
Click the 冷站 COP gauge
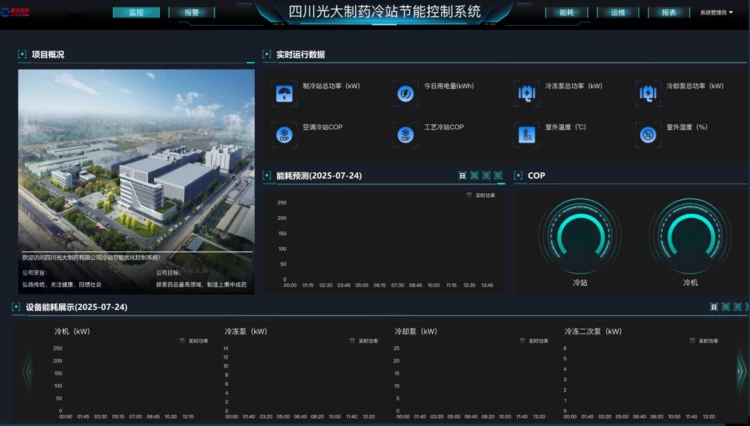tap(580, 238)
